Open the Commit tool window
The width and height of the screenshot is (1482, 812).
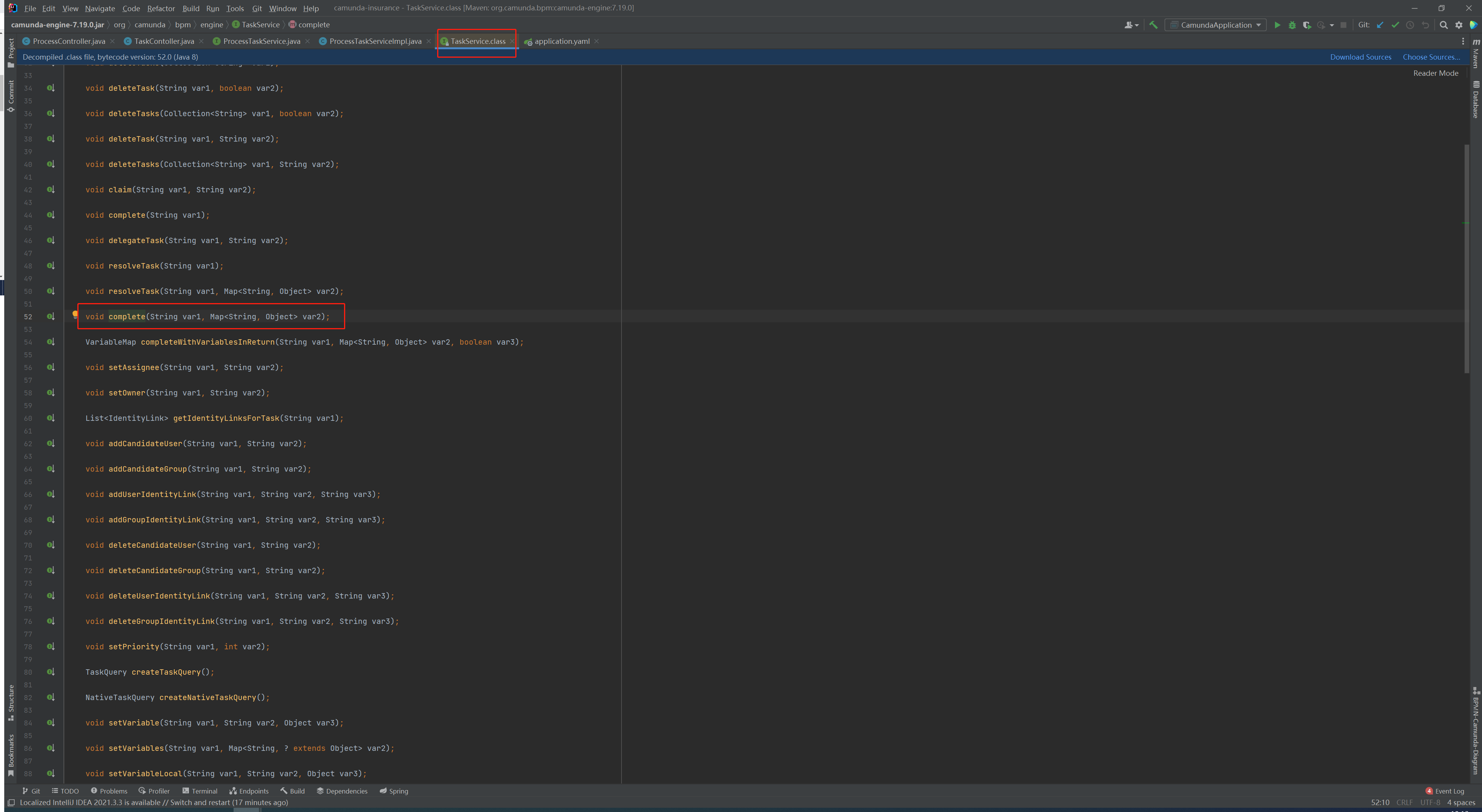click(x=11, y=96)
